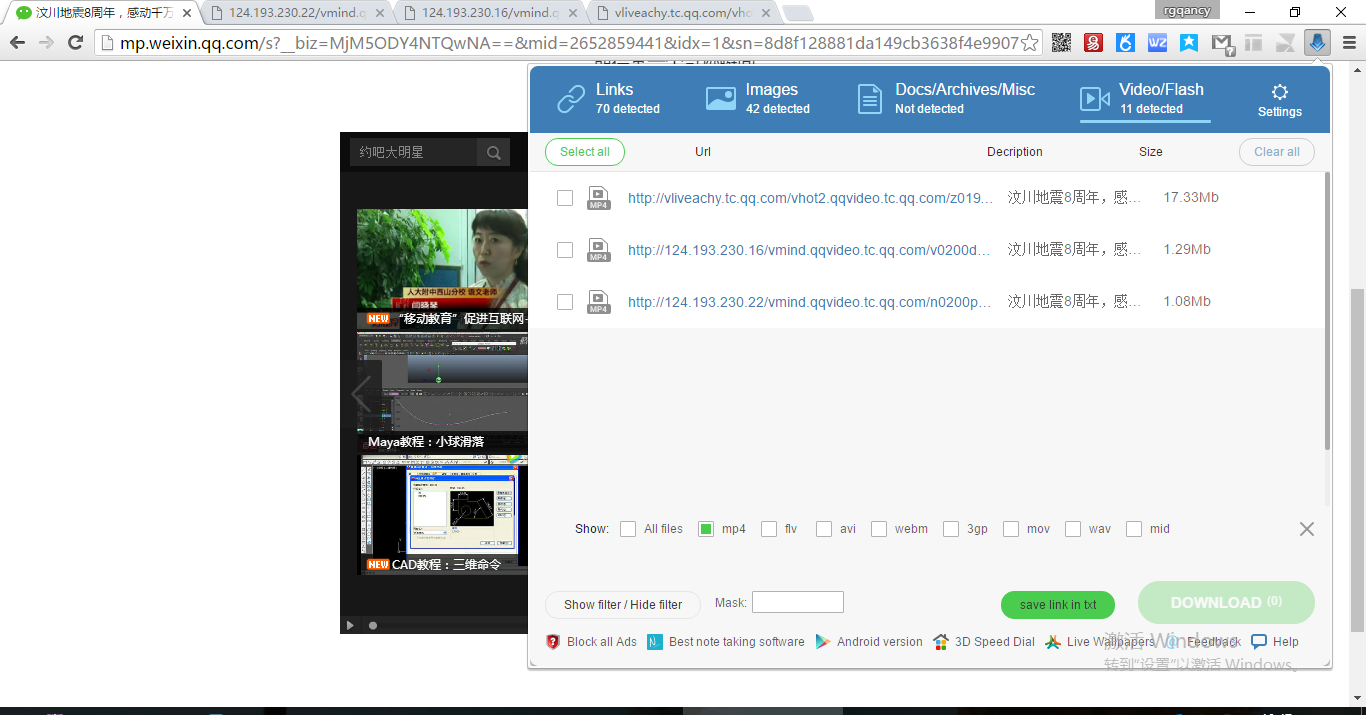The height and width of the screenshot is (715, 1366).
Task: Click MP4 icon of 124.193.230.16 row
Action: click(x=599, y=250)
